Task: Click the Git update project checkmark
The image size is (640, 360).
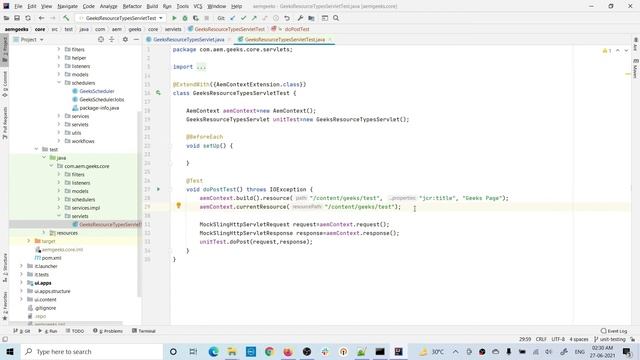Action: coord(233,18)
